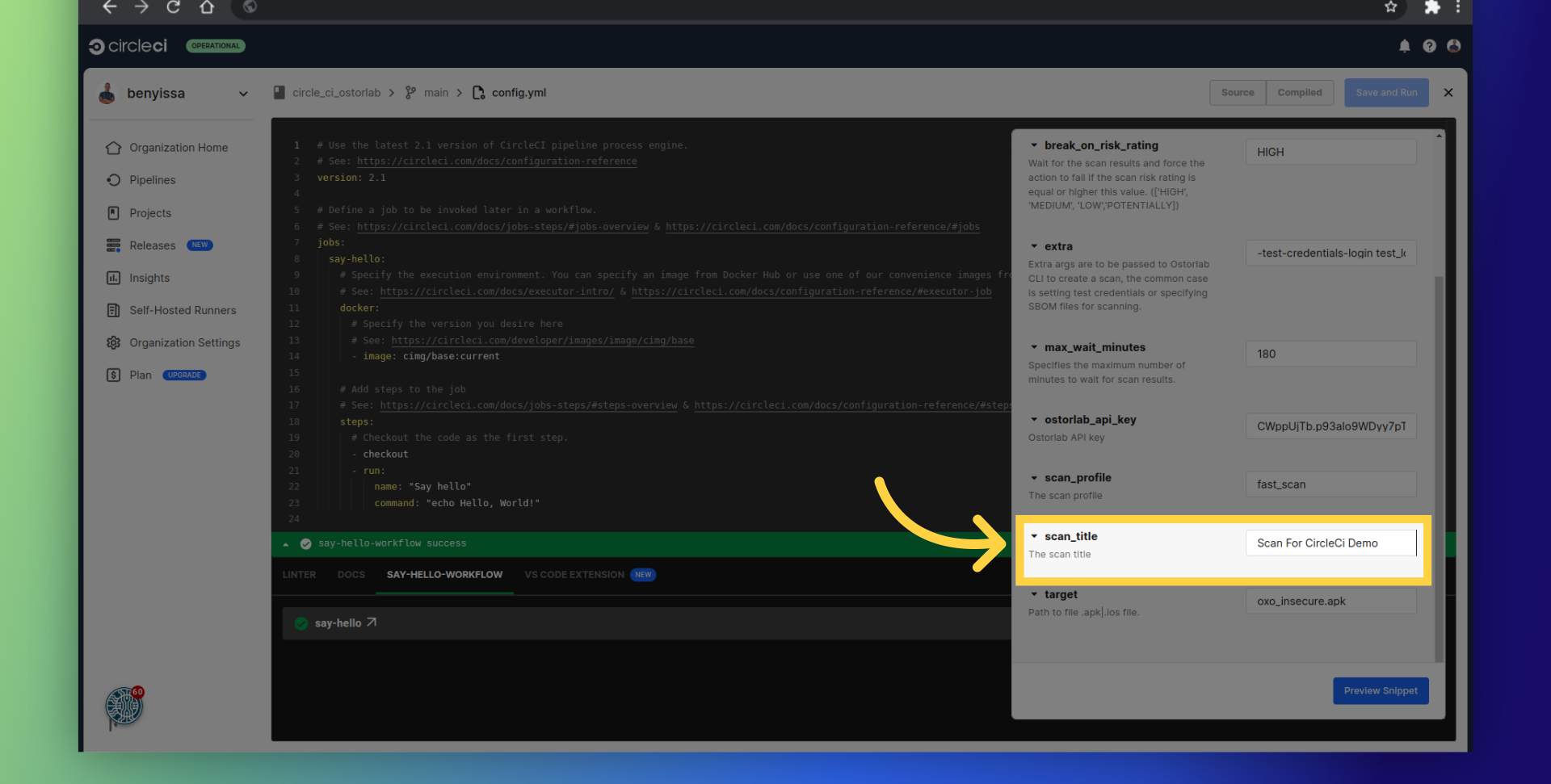
Task: Collapse the break_on_risk_rating parameter
Action: point(1034,145)
